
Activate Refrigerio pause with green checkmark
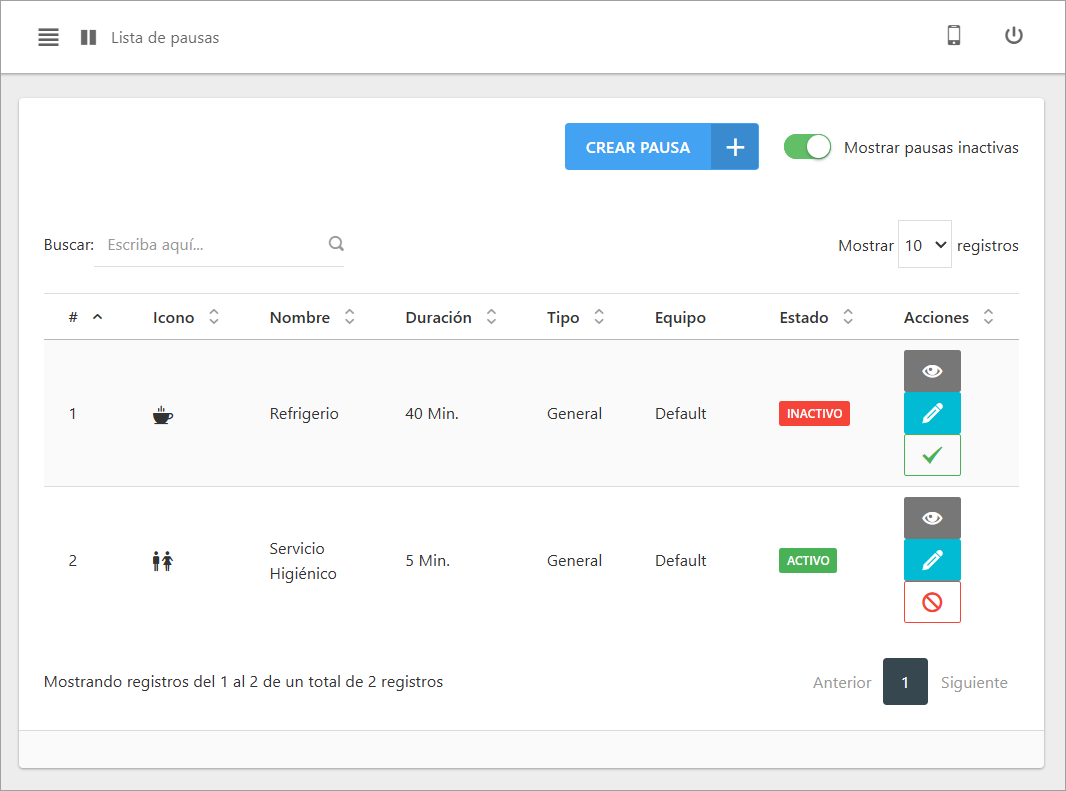pyautogui.click(x=932, y=455)
